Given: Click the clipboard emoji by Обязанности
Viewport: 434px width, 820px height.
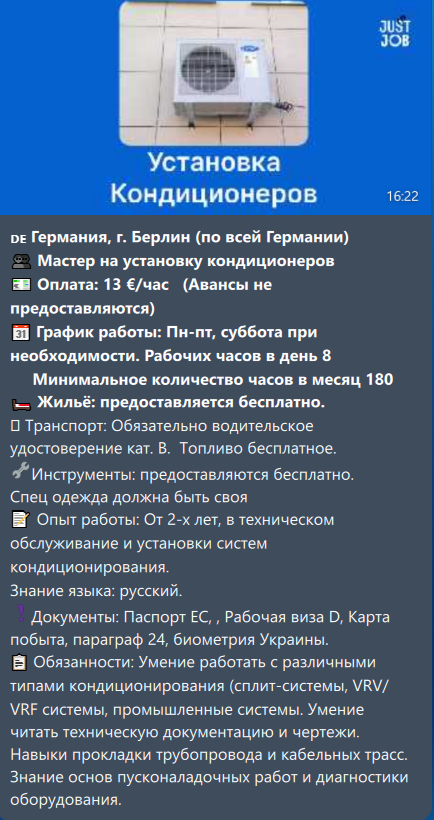Looking at the screenshot, I should tap(19, 664).
